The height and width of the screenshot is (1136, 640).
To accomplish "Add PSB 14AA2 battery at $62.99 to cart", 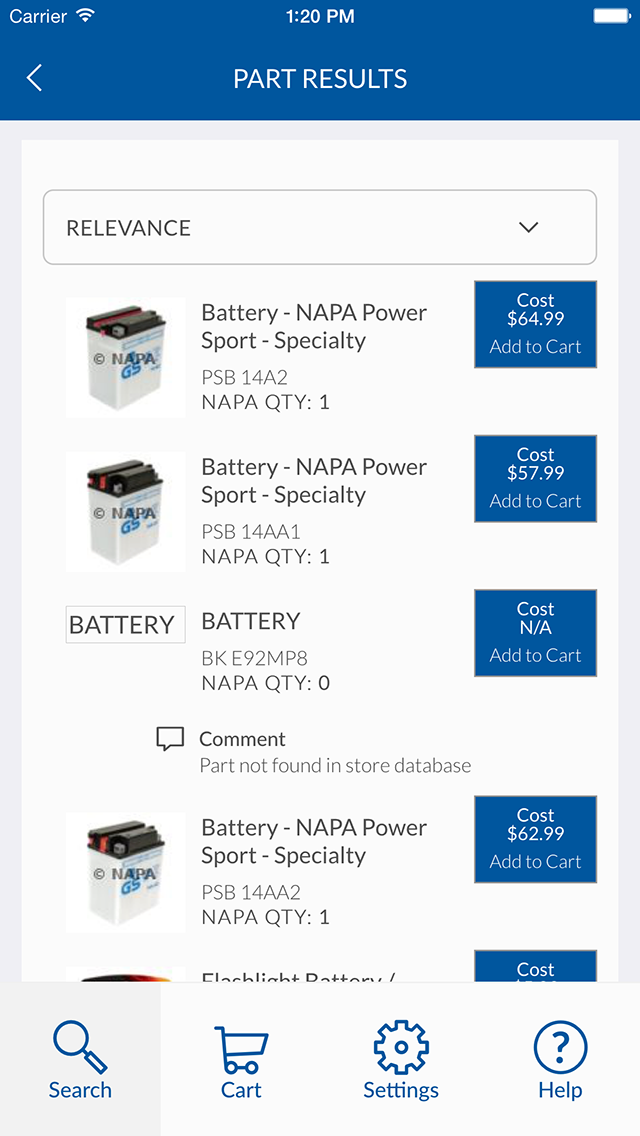I will (536, 839).
